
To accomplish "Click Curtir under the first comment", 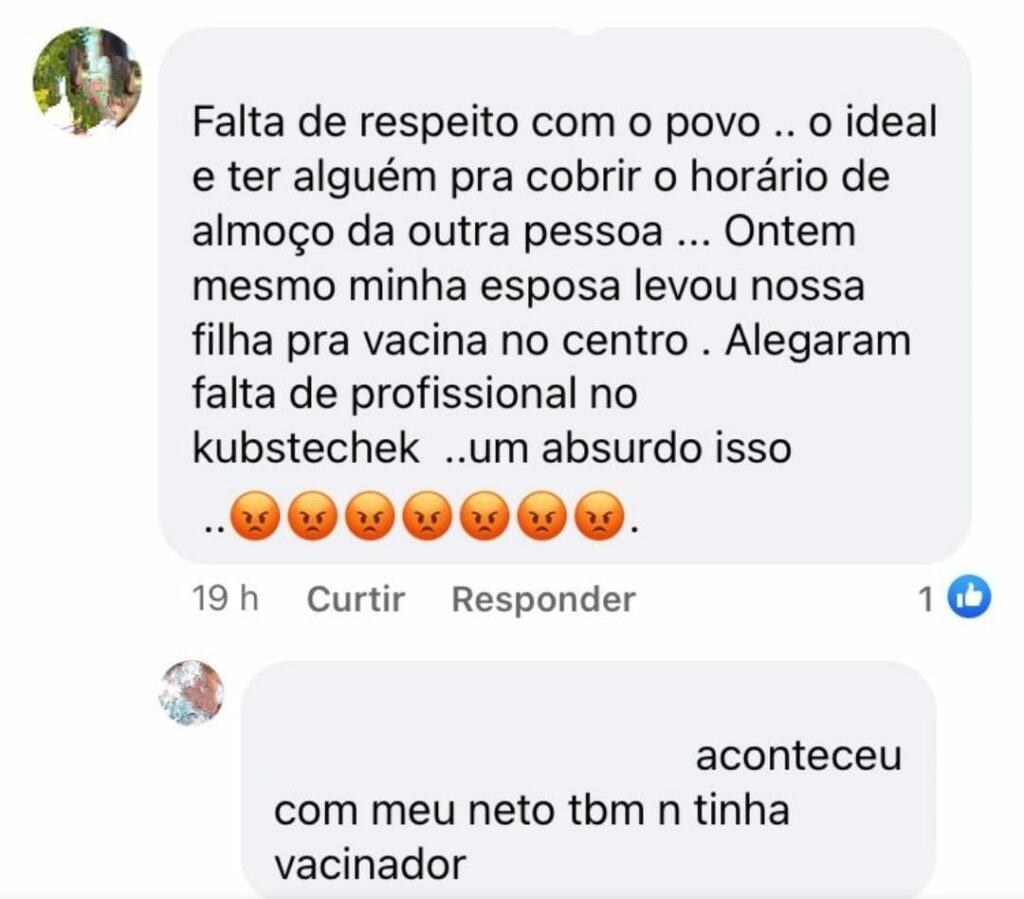I will pos(356,599).
